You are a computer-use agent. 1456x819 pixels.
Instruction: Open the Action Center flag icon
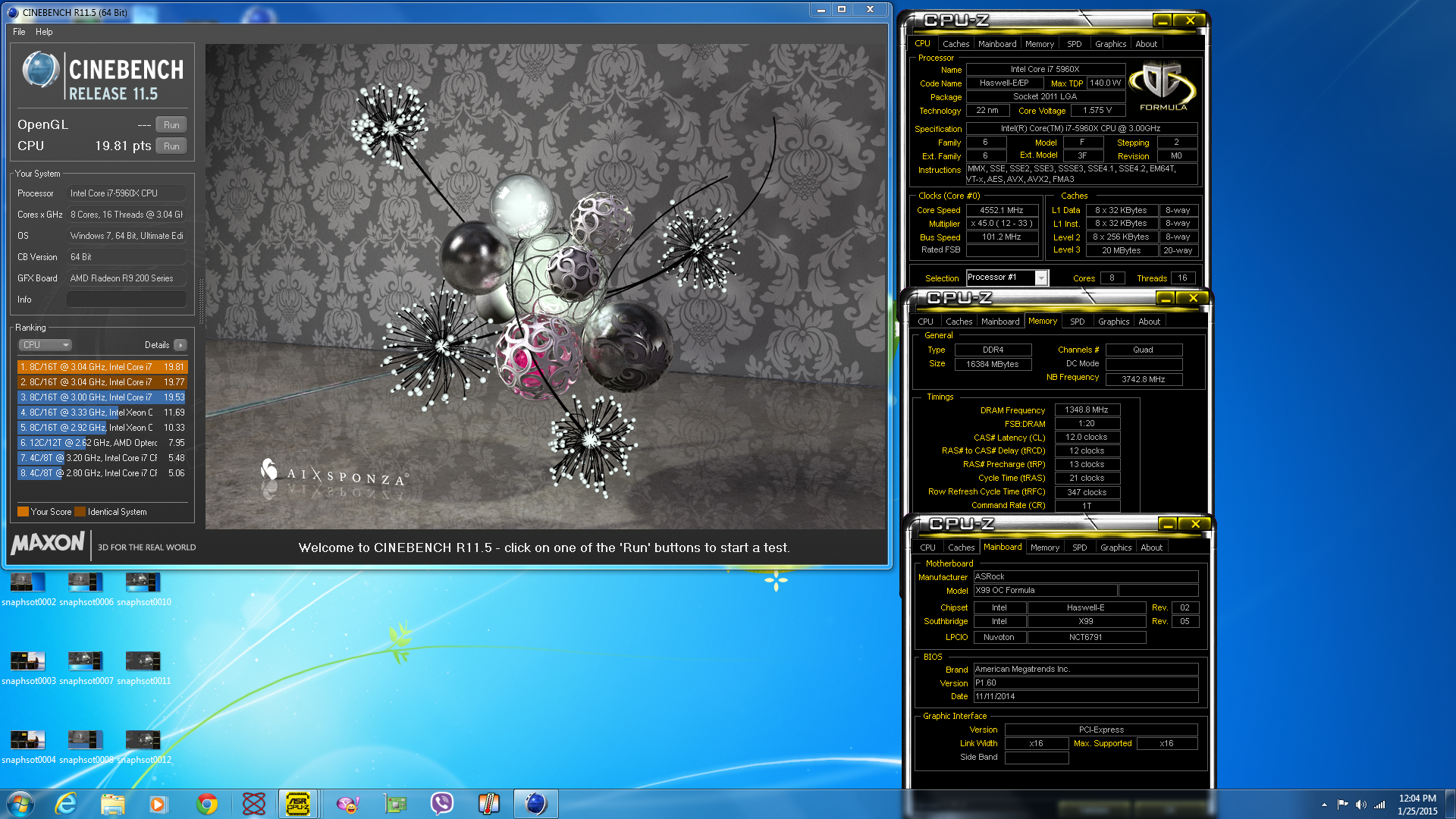pyautogui.click(x=1342, y=805)
